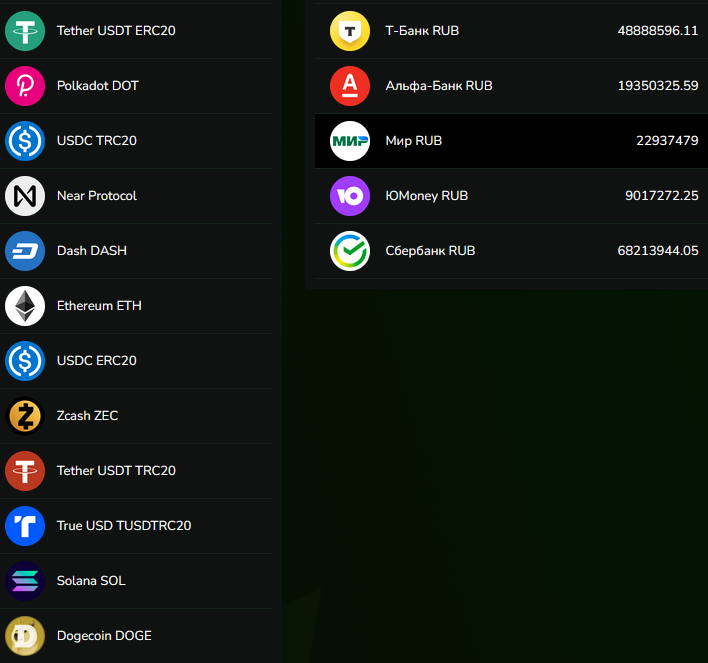Click the reserve amount 68213944.05
The width and height of the screenshot is (708, 663).
coord(658,251)
